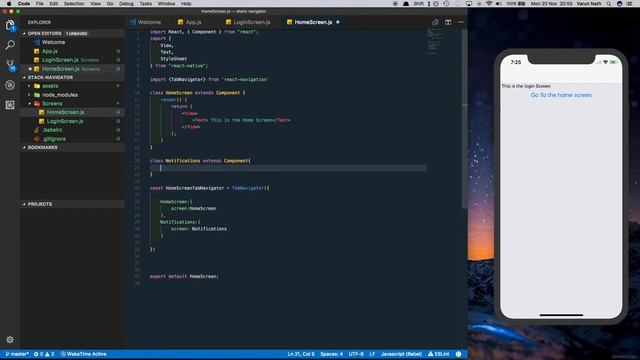This screenshot has height=360, width=640.
Task: Open the errors and warnings count
Action: click(x=44, y=354)
